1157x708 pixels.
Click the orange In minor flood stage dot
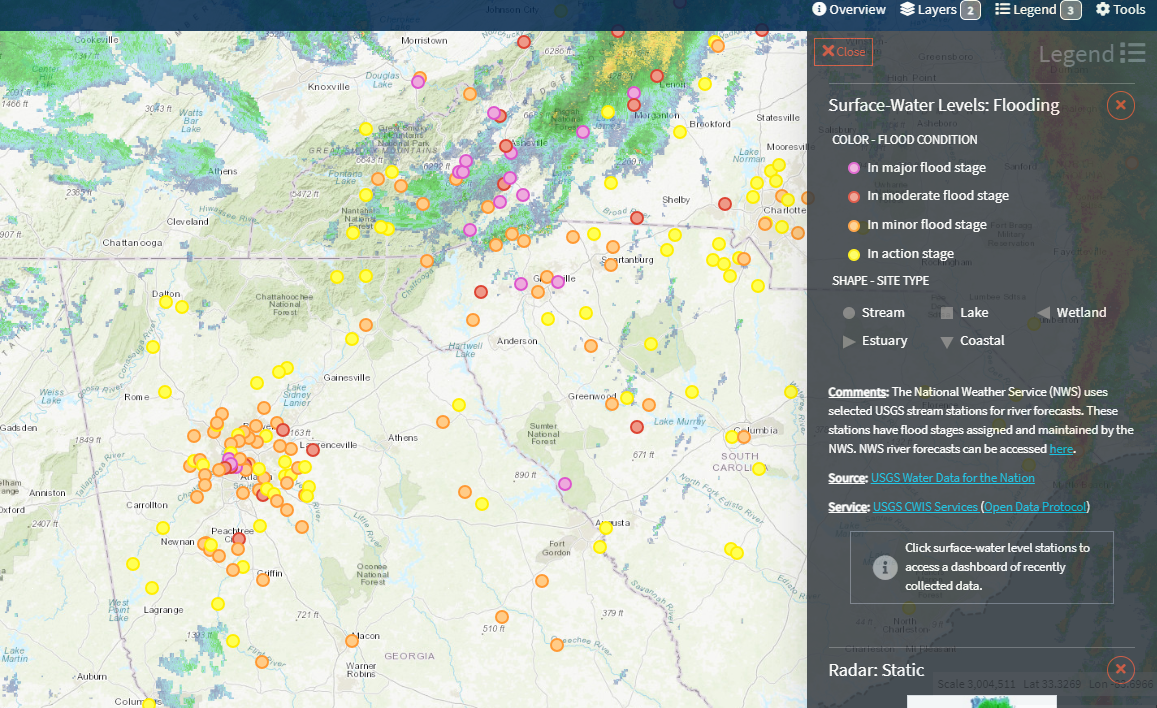pos(852,224)
